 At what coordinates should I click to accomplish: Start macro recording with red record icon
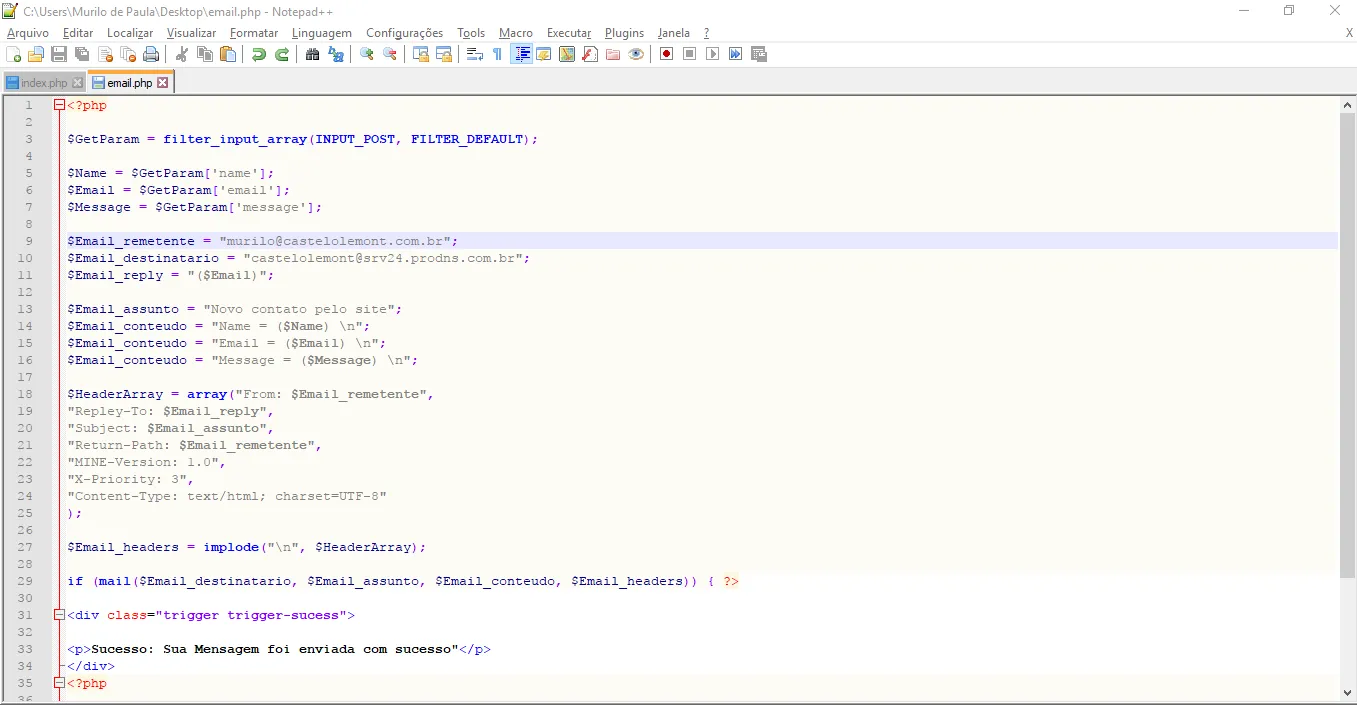666,54
